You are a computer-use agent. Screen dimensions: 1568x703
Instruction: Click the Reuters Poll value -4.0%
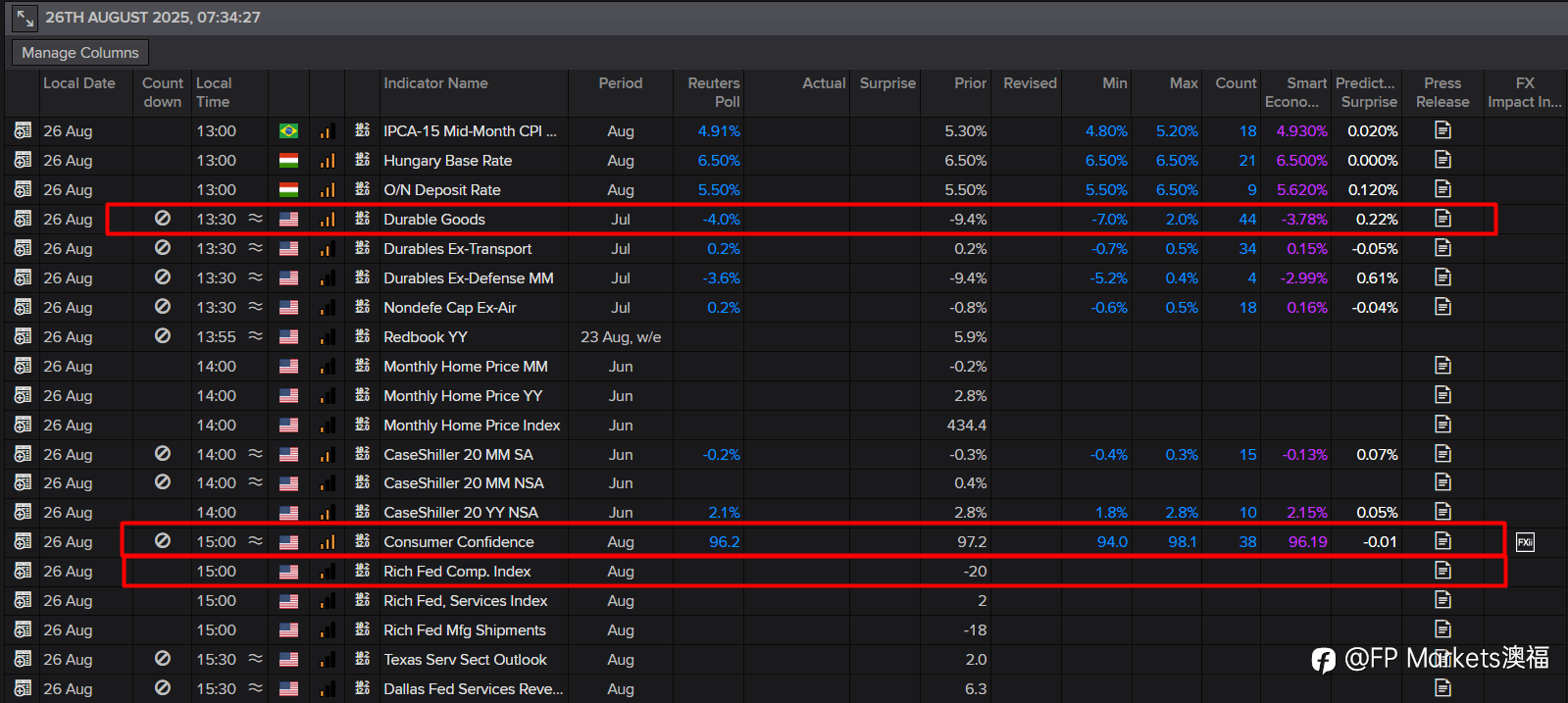[721, 220]
